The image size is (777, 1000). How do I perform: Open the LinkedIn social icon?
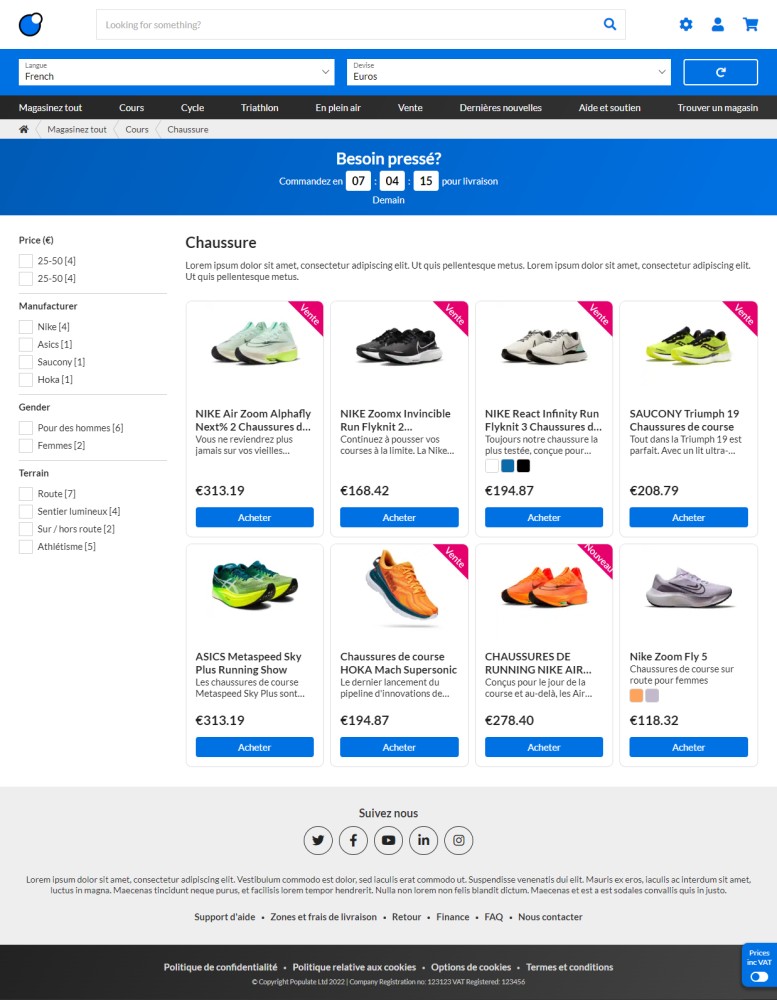[x=423, y=840]
